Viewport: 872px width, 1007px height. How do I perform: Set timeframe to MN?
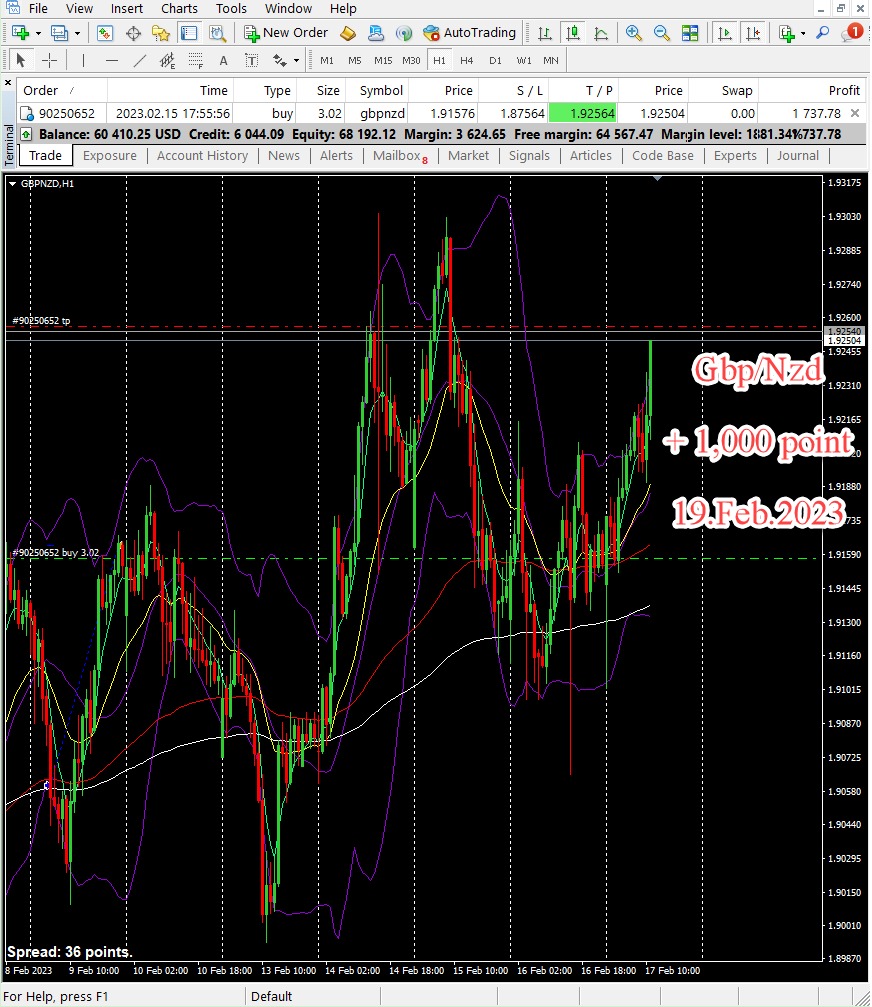(551, 60)
